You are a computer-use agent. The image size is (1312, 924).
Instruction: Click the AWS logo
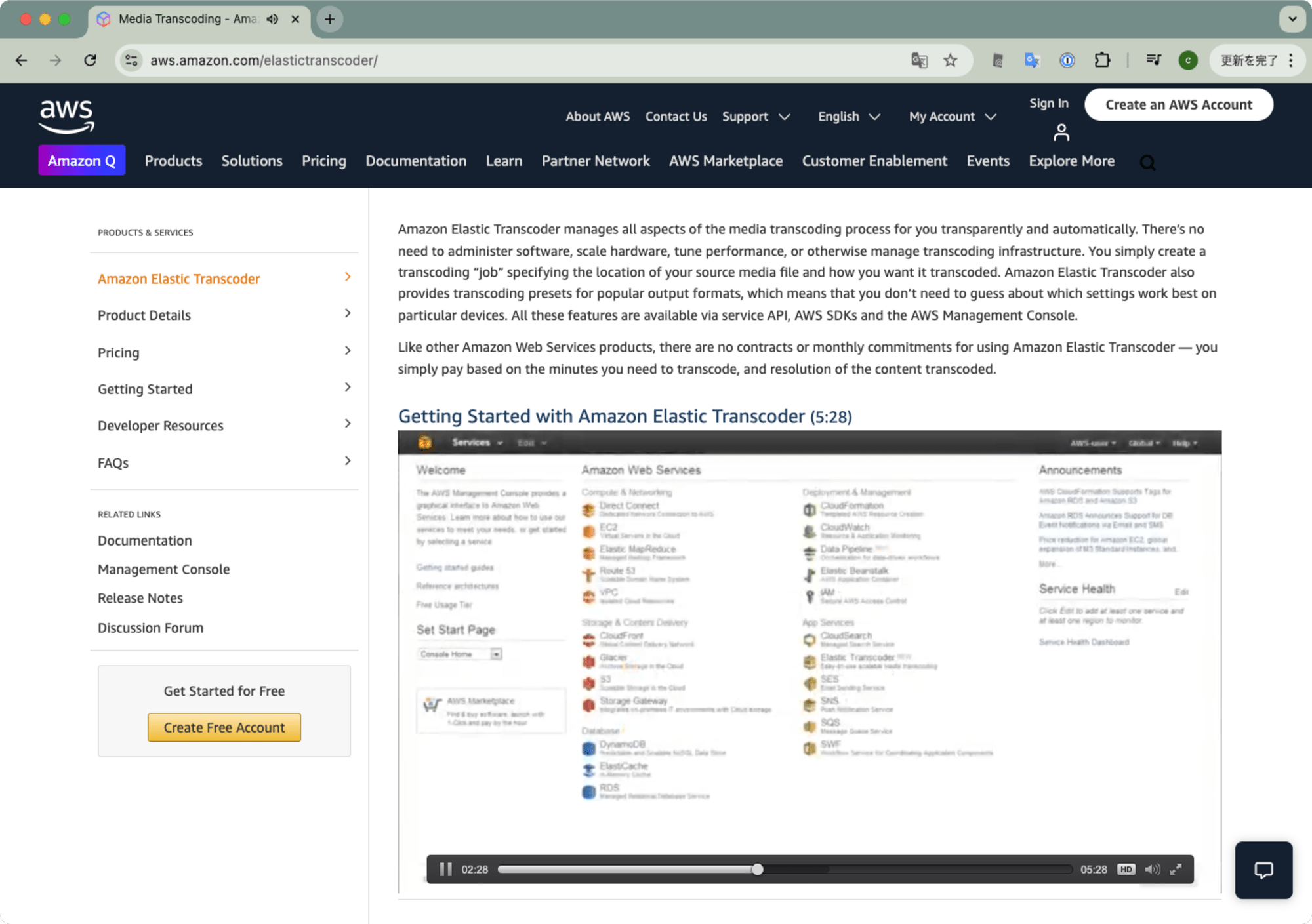[x=66, y=116]
